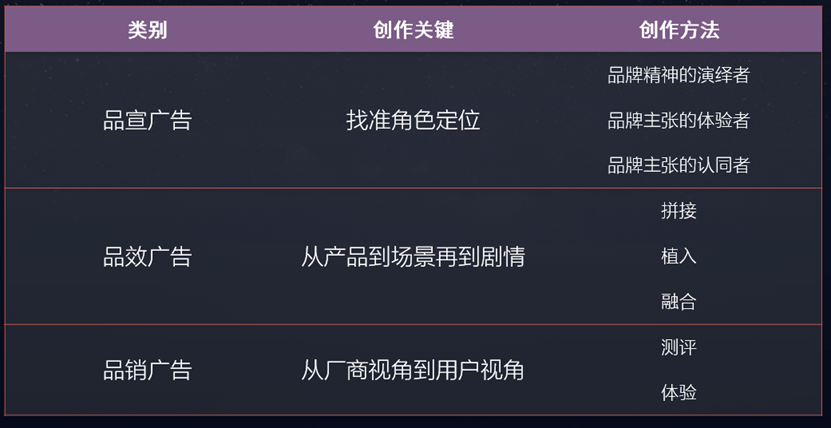Click the 从产品到场景再到剧情 text

[x=413, y=257]
